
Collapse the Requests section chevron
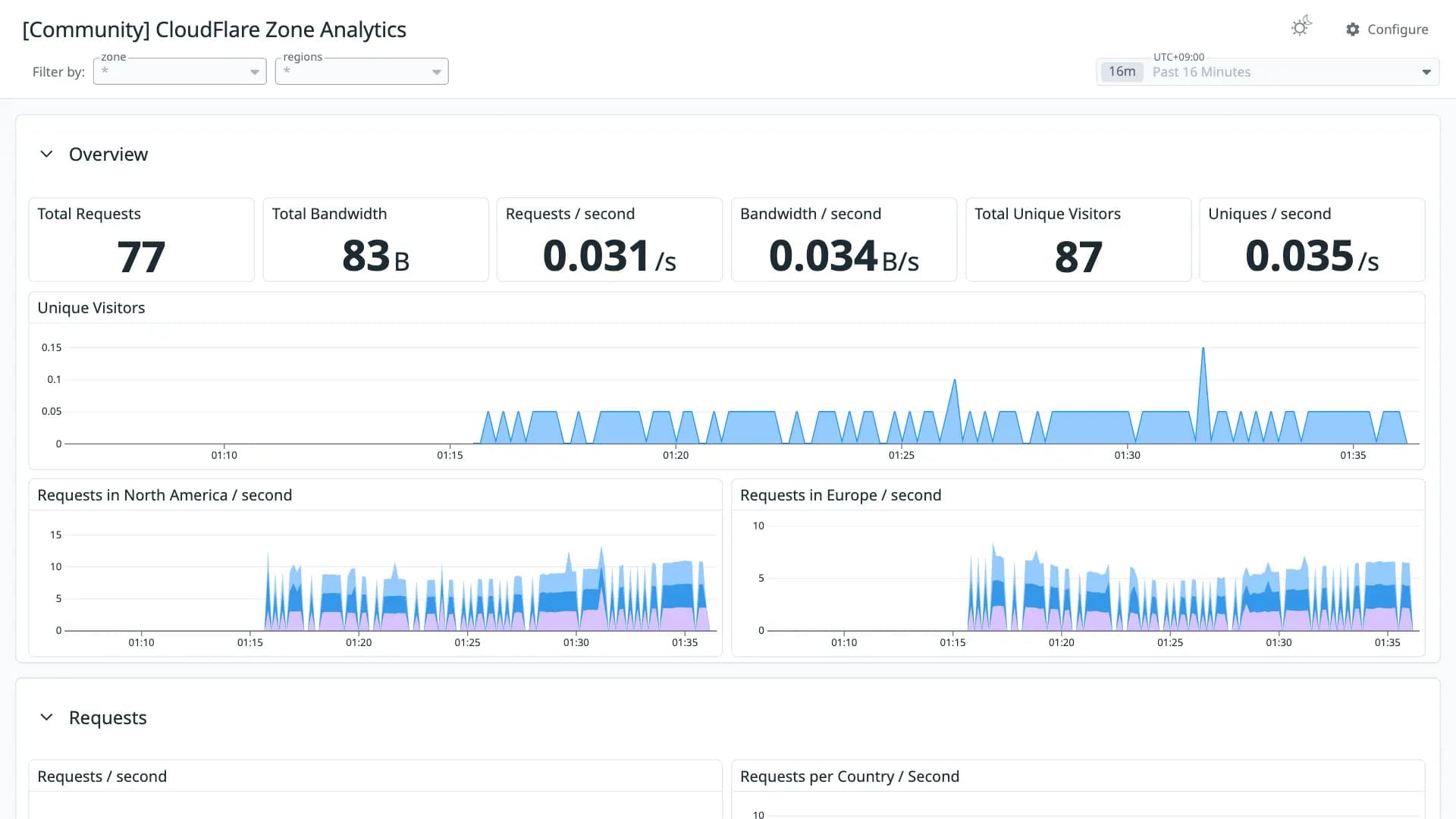[46, 717]
